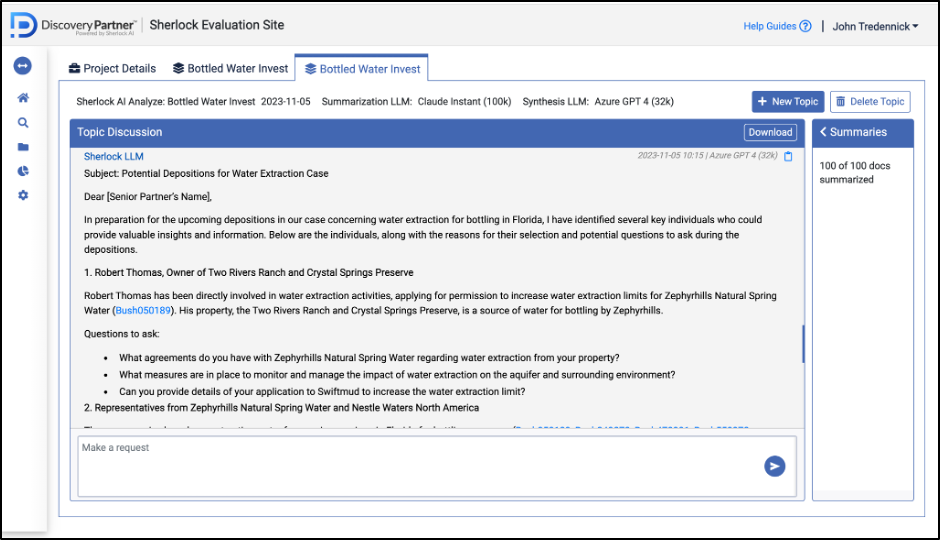Image resolution: width=940 pixels, height=540 pixels.
Task: Download the topic discussion
Action: [770, 132]
